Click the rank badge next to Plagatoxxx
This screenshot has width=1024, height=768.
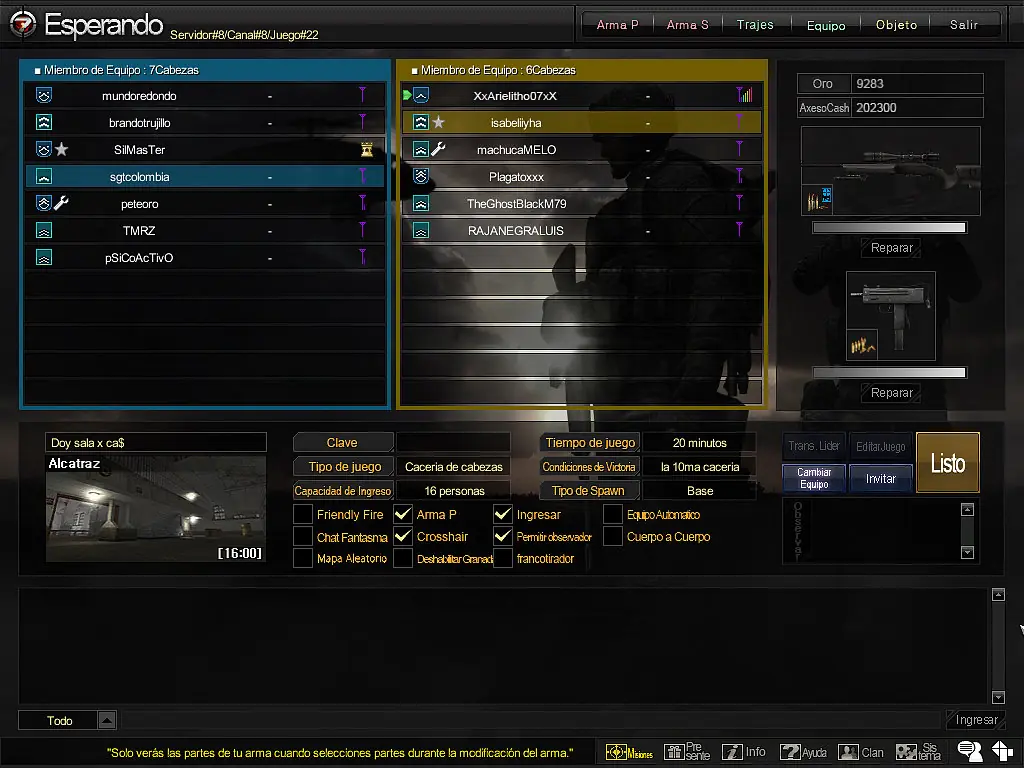pyautogui.click(x=421, y=176)
